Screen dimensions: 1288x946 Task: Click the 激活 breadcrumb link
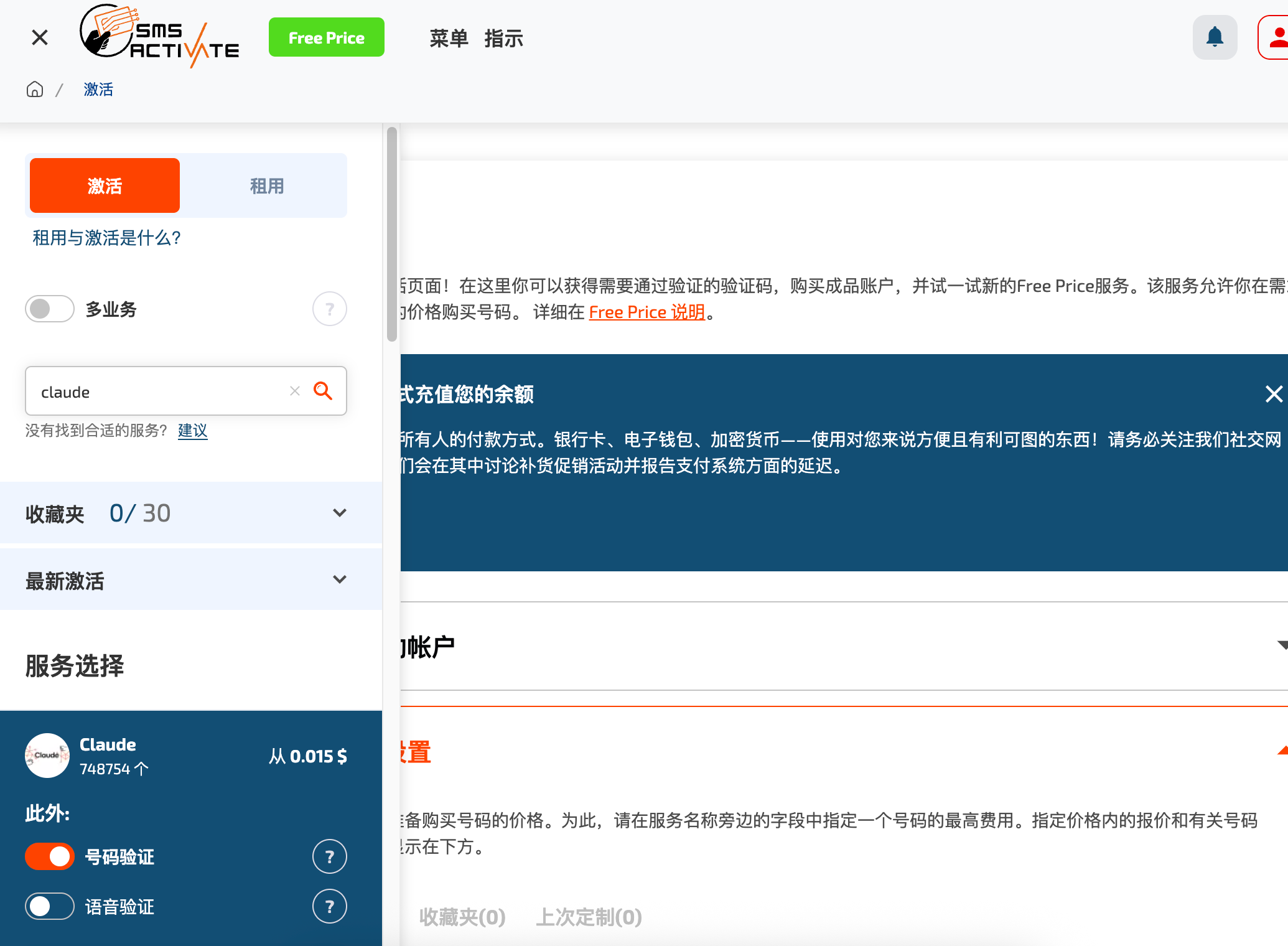[x=98, y=90]
